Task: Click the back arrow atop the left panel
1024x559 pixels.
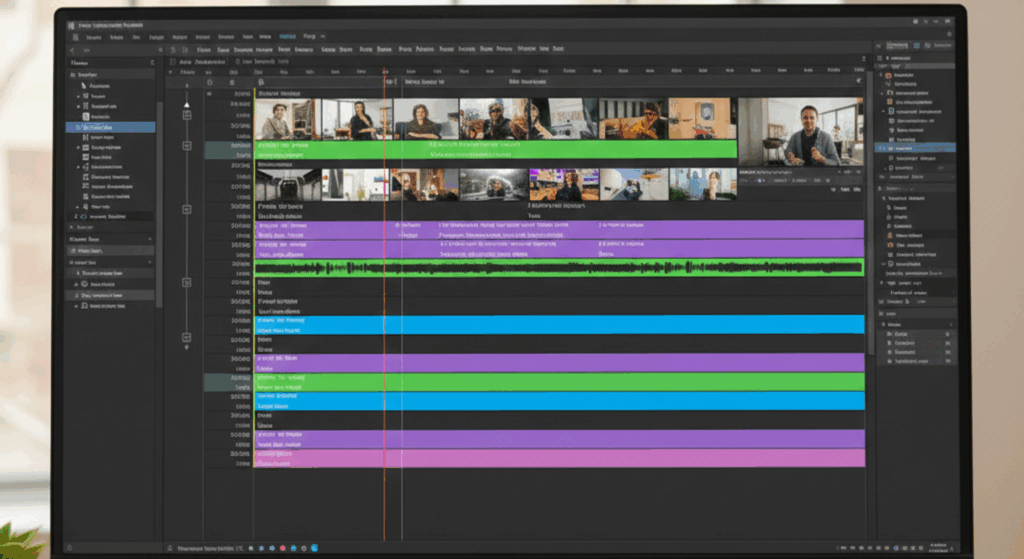Action: [72, 49]
